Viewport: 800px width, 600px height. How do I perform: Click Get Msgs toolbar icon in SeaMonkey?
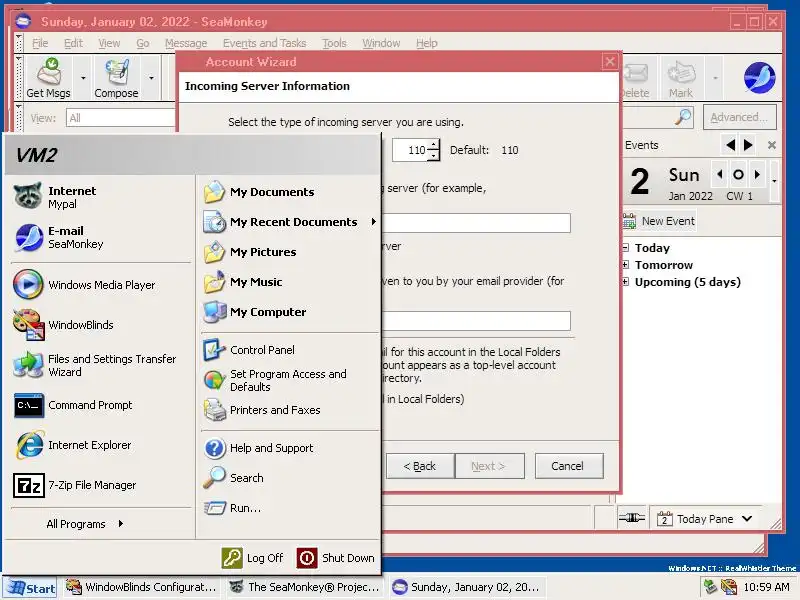click(48, 78)
